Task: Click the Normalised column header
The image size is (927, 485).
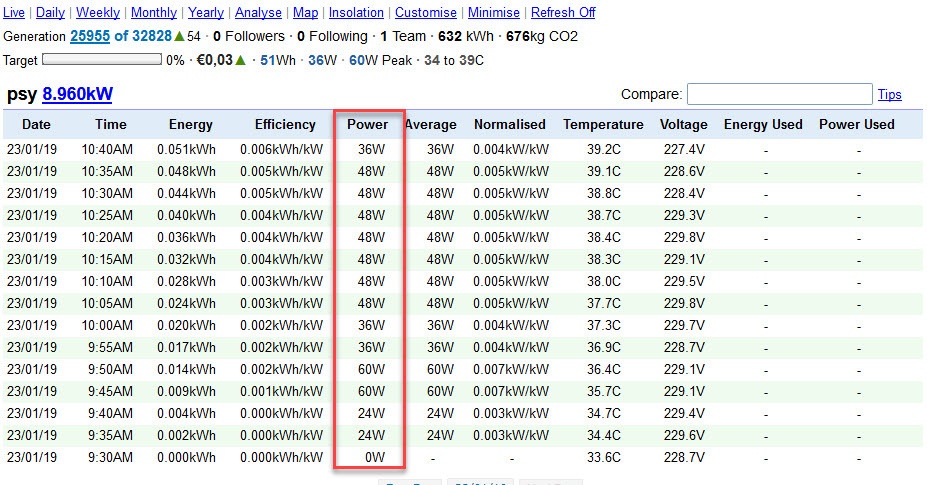Action: 510,124
